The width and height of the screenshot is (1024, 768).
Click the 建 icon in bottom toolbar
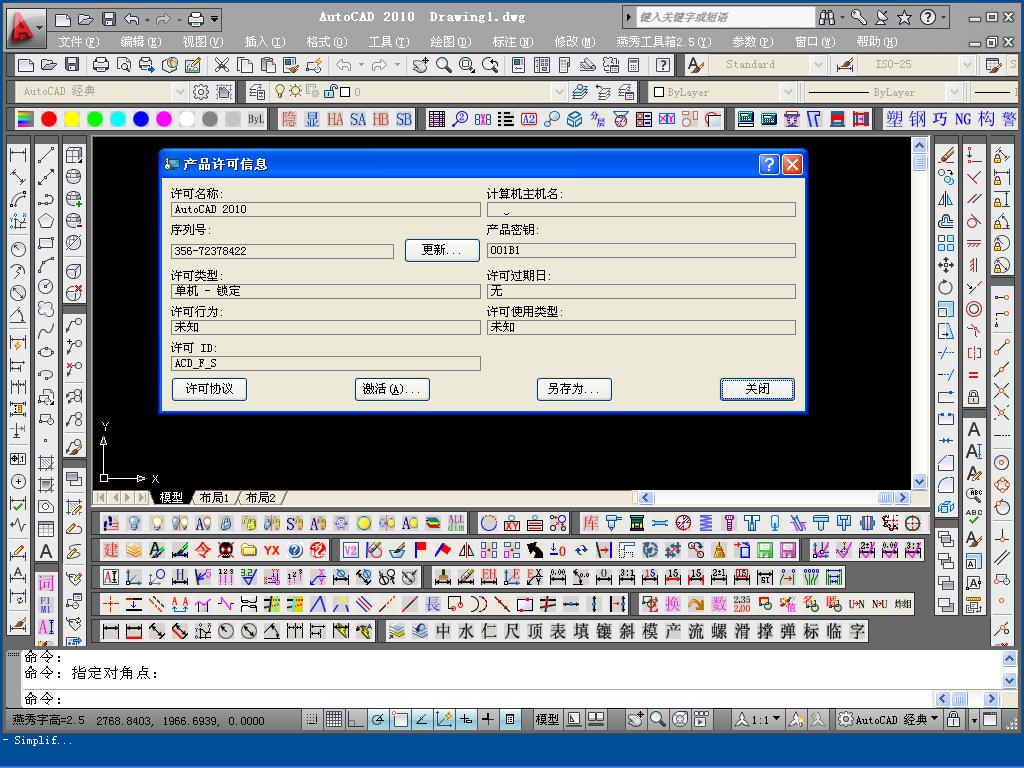(x=111, y=550)
